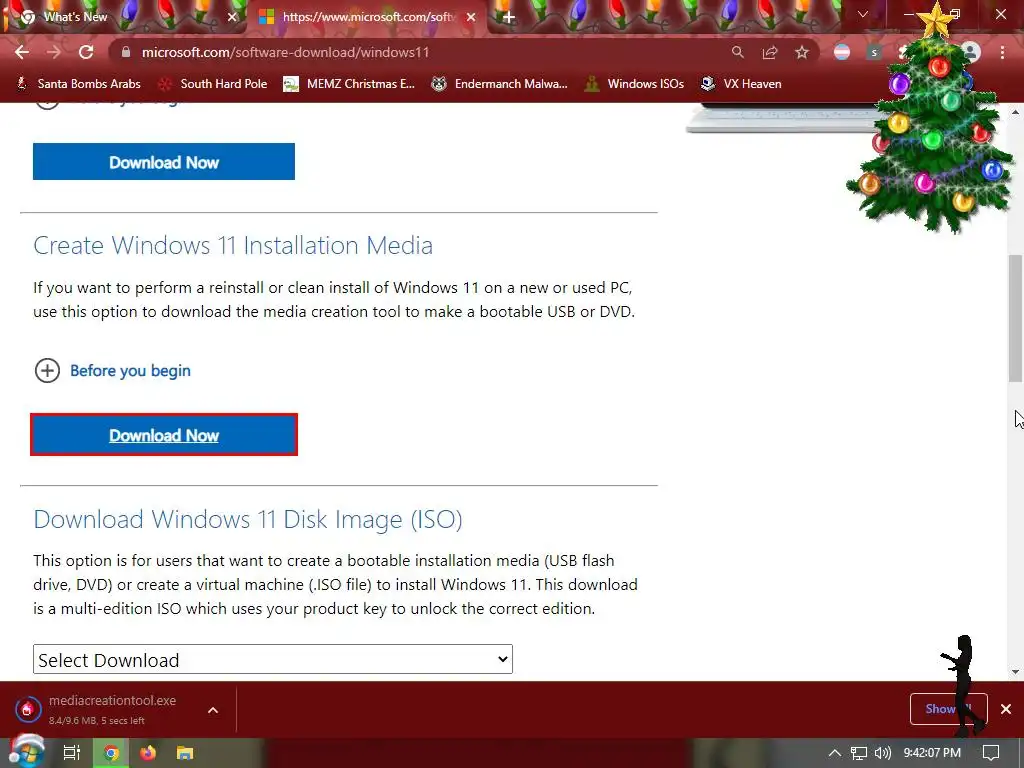Open Windows ISOs bookmark
Screen dimensions: 1024x768
634,84
